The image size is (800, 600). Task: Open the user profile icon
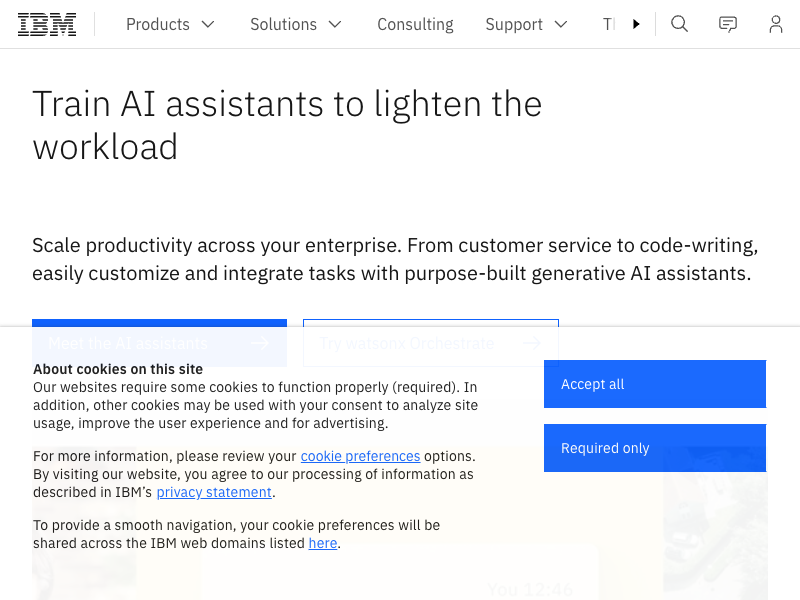[776, 24]
